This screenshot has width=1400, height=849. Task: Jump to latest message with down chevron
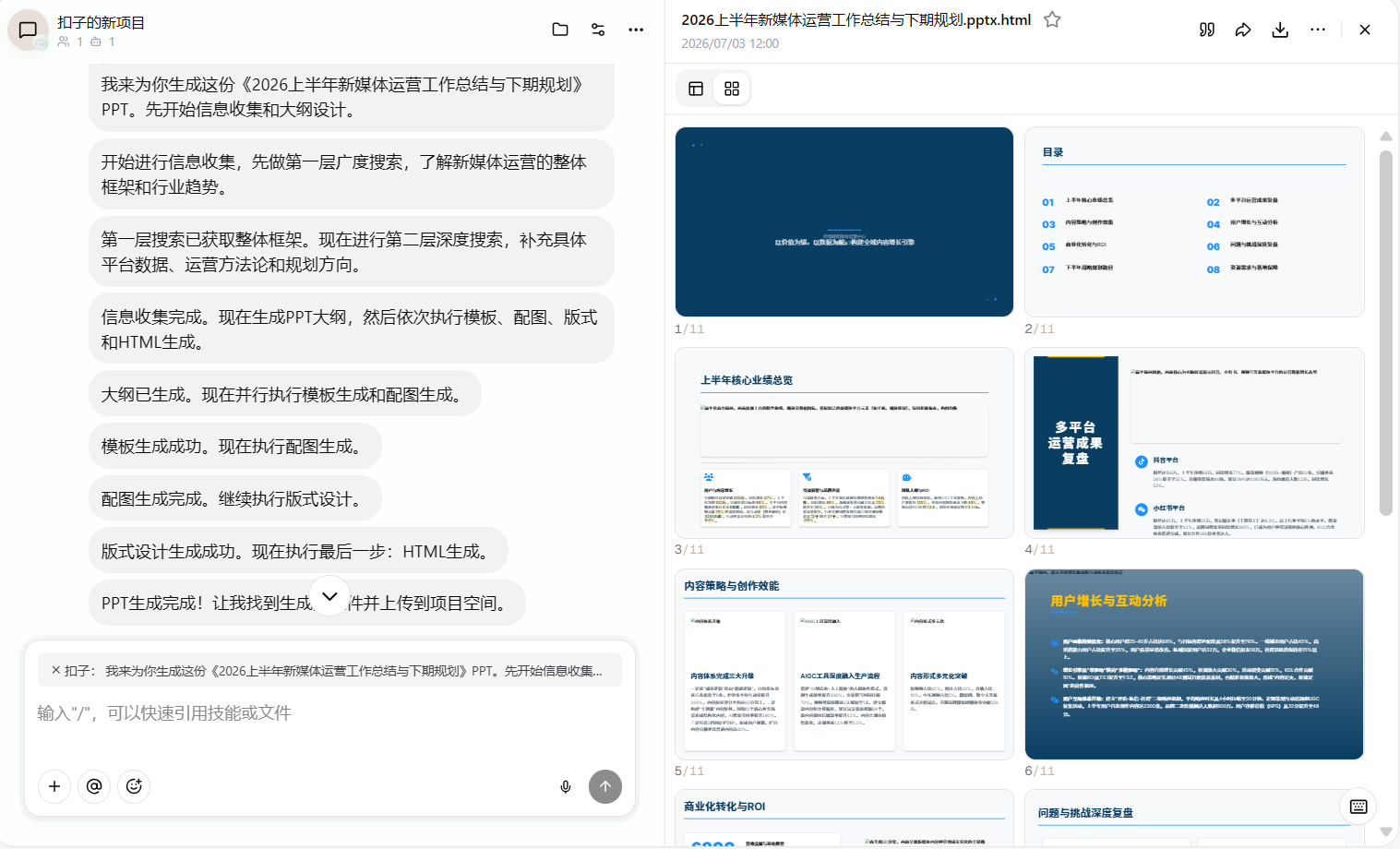coord(329,596)
